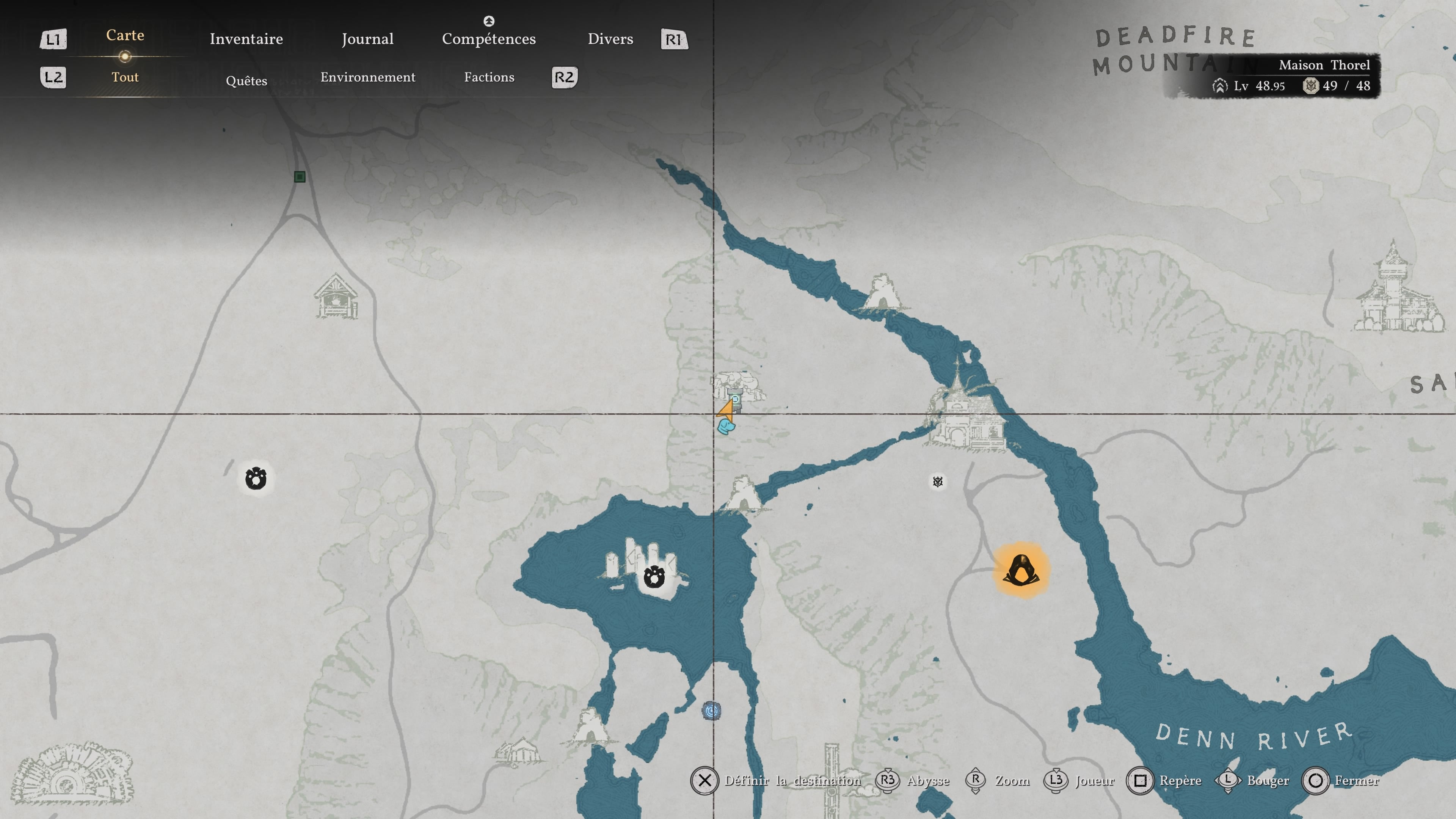Select the orange hooded figure marker
Screen dimensions: 1456x819
coord(1021,570)
